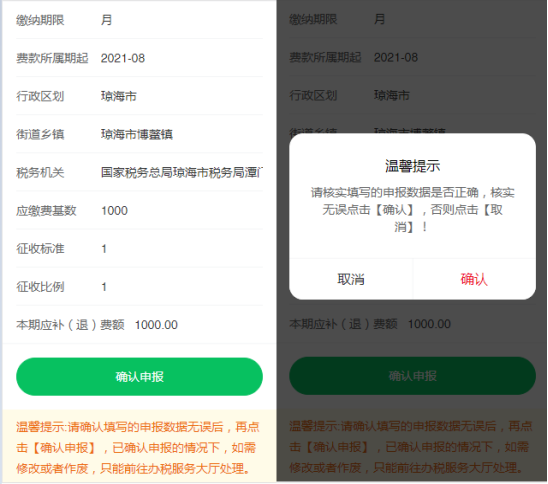
Task: Click the 征收比例 label in left panel
Action: pos(40,287)
